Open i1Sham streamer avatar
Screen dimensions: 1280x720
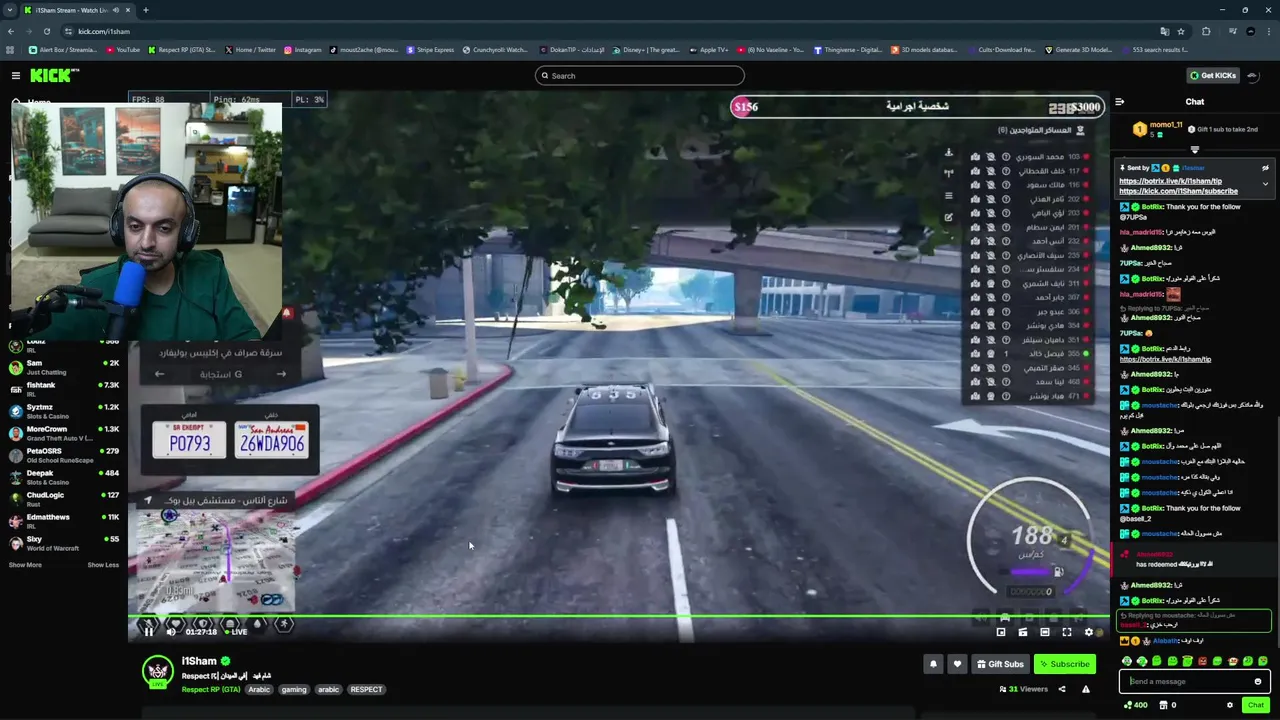click(x=157, y=672)
